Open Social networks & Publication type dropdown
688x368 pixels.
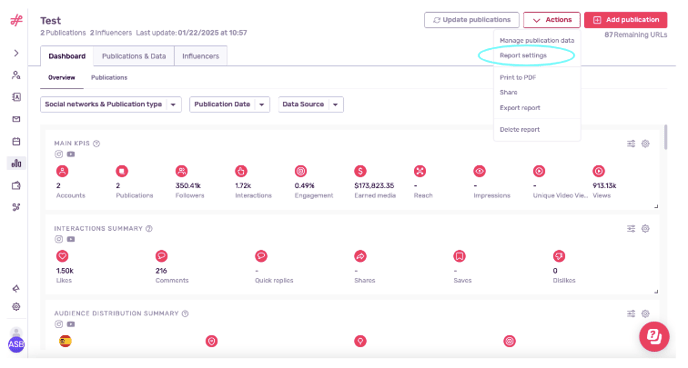111,104
